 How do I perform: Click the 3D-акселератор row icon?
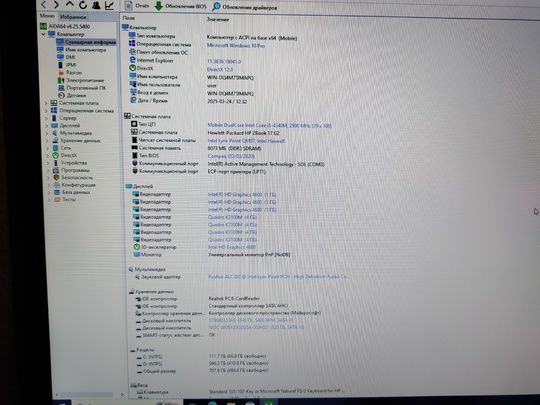(137, 247)
